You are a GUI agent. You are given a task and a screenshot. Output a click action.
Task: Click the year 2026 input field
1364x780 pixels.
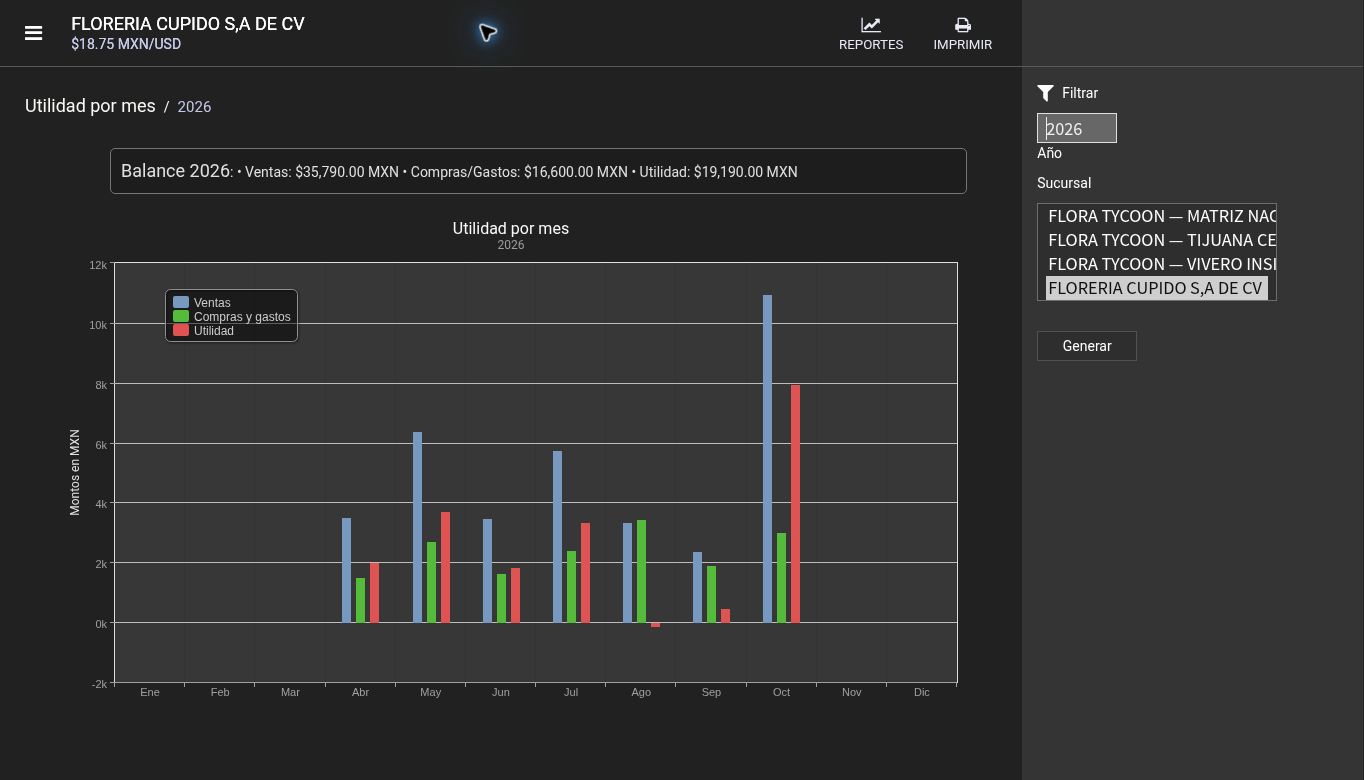(1077, 128)
